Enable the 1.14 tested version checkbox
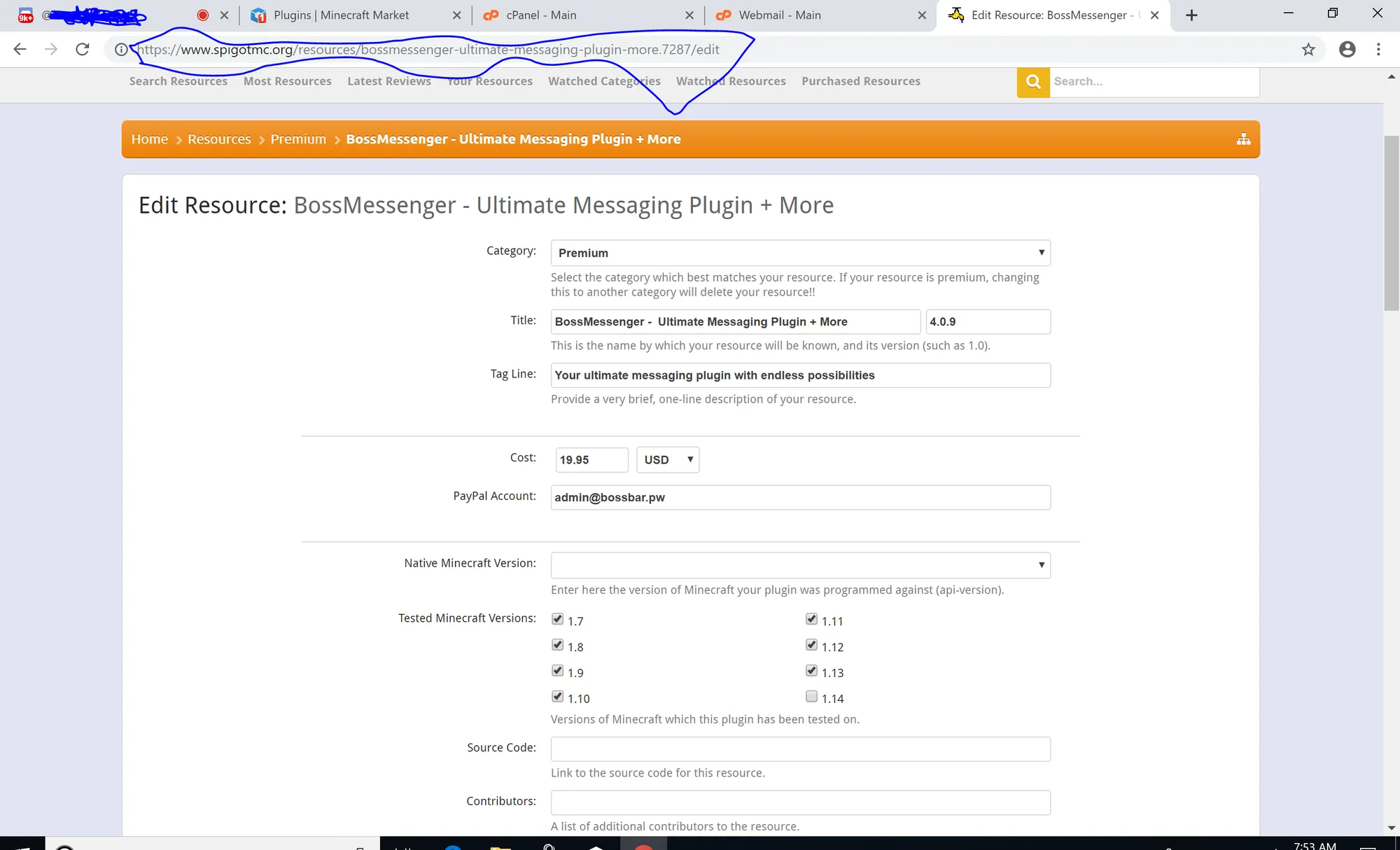This screenshot has height=850, width=1400. [811, 697]
